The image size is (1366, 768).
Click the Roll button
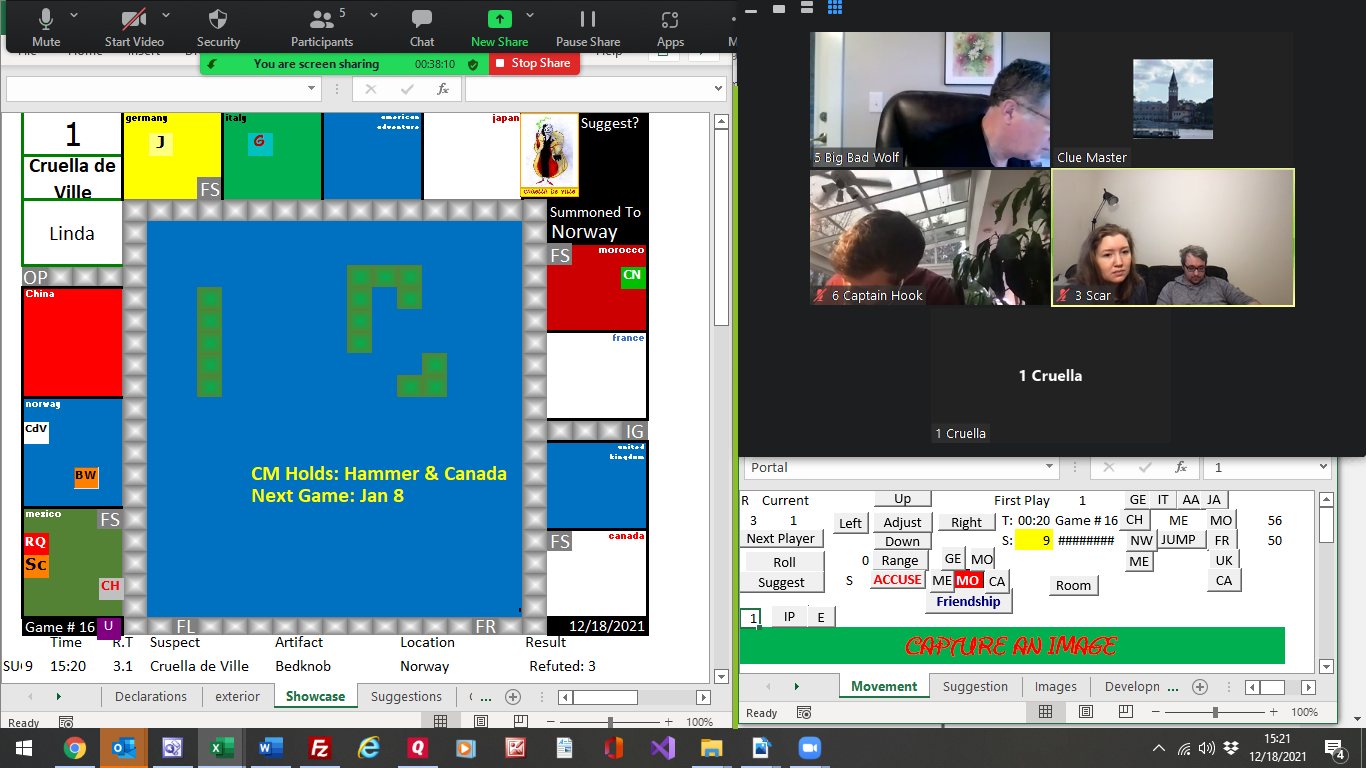tap(784, 562)
